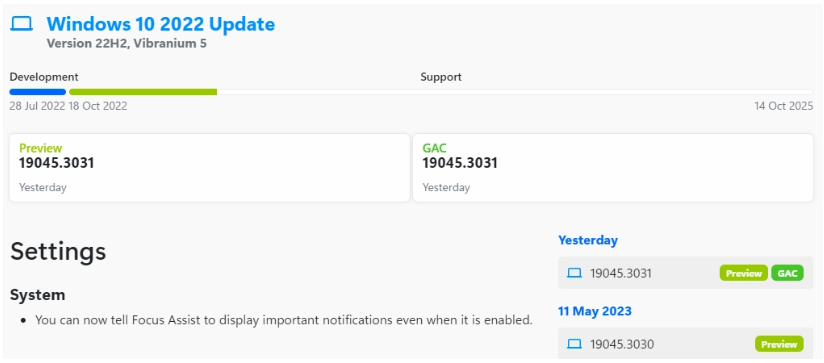Click the laptop icon beside Windows 10 2022 Update
The width and height of the screenshot is (824, 363).
[22, 24]
